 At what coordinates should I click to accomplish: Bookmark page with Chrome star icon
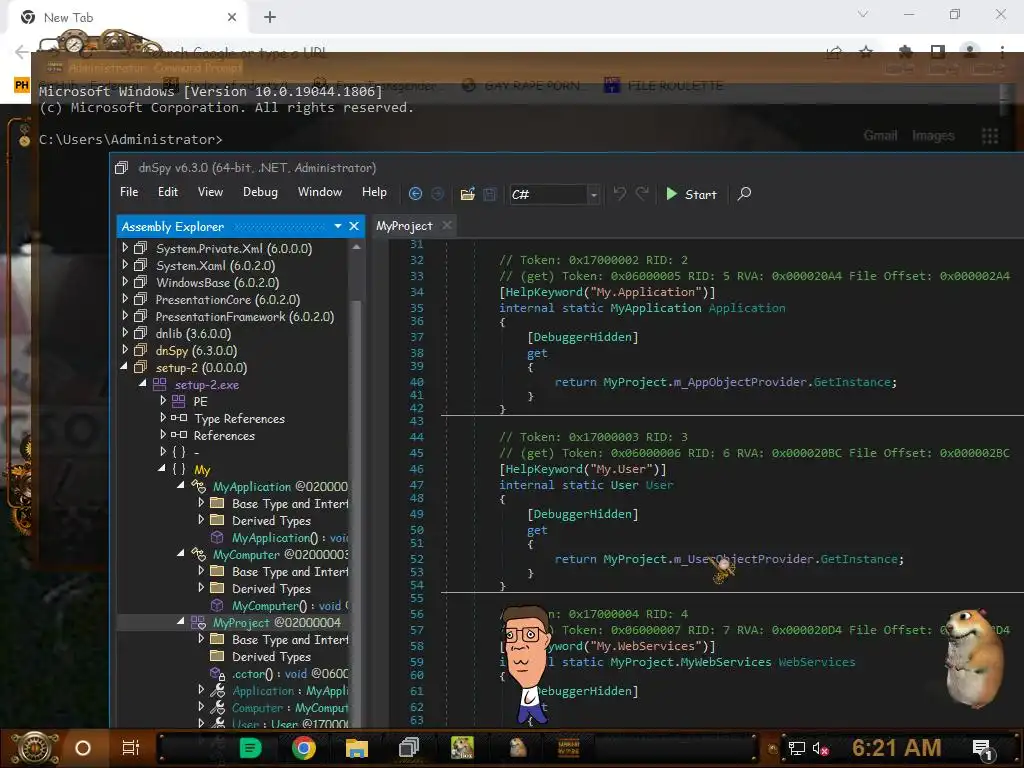click(x=866, y=52)
